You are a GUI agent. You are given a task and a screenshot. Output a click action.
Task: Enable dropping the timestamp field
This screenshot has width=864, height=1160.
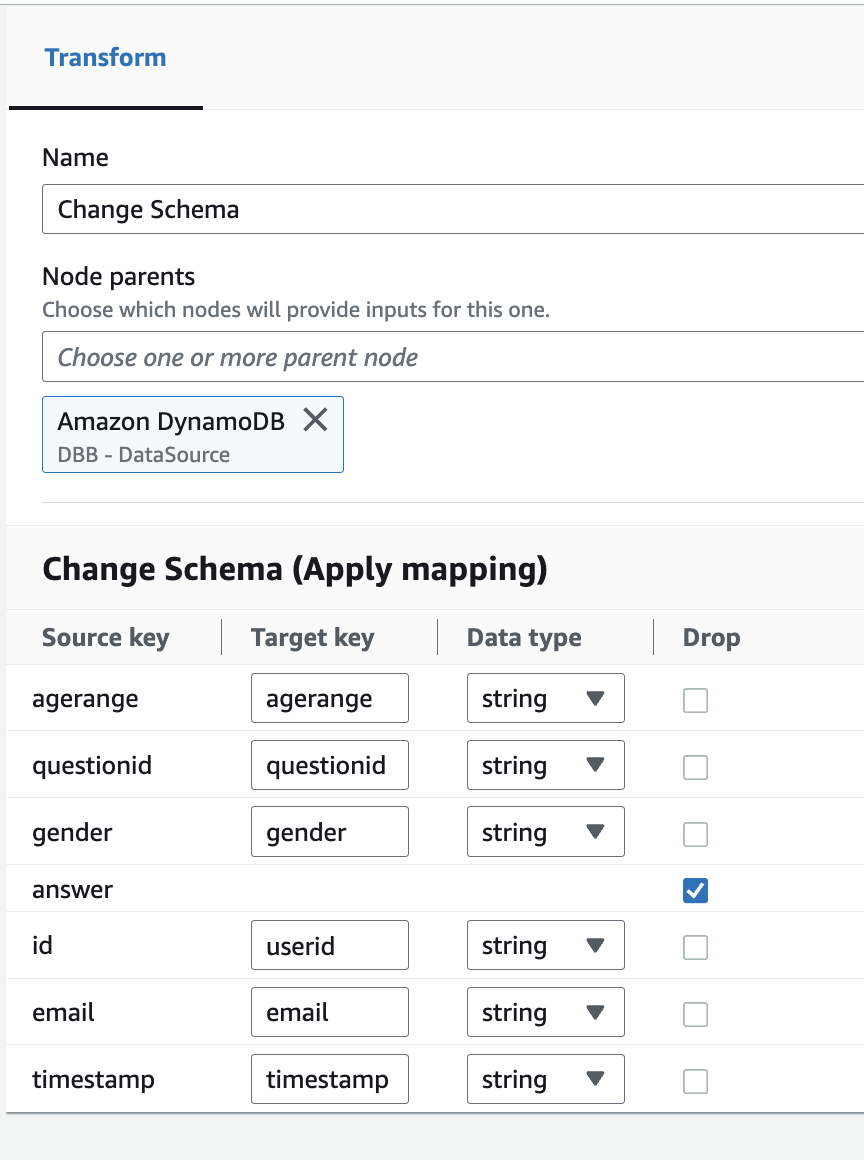coord(695,1081)
